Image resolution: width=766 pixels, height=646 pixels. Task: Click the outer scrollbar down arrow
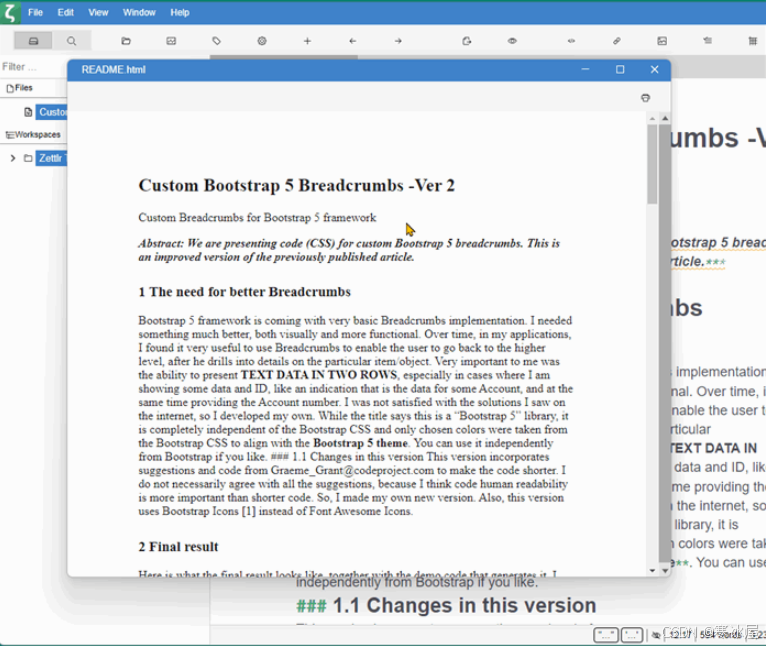pos(664,570)
